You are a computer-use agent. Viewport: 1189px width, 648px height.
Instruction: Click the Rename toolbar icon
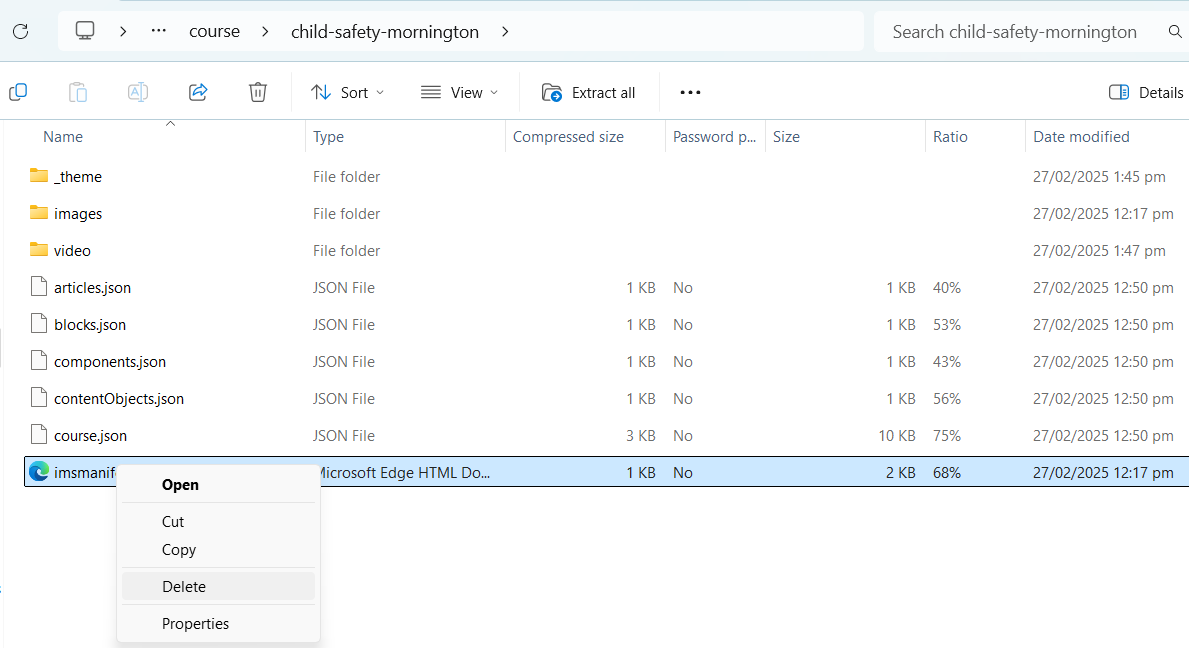[x=138, y=92]
